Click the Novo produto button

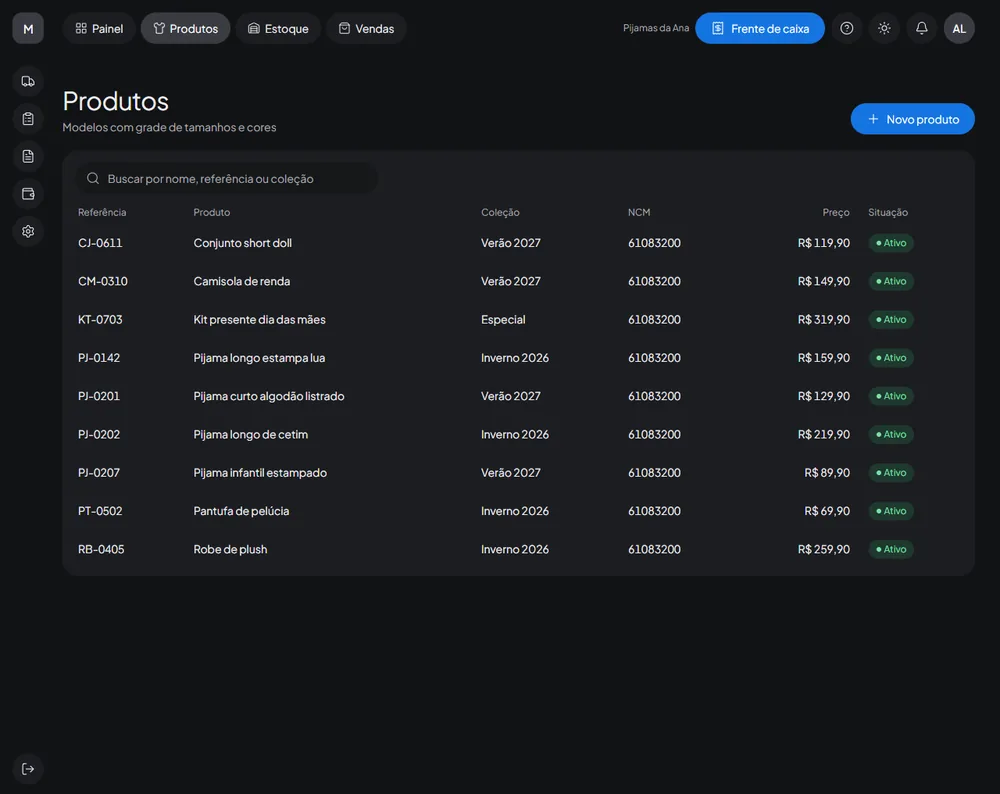coord(912,119)
